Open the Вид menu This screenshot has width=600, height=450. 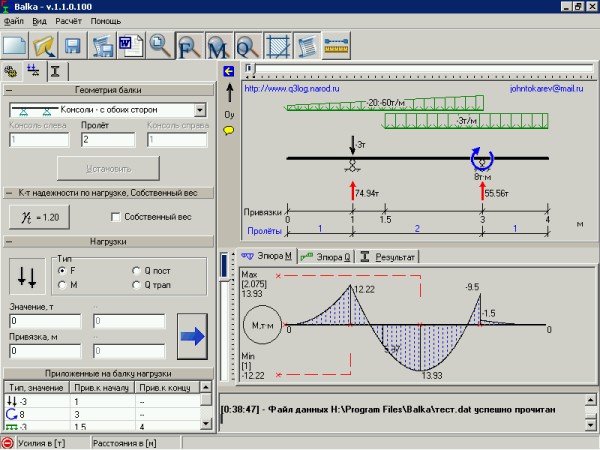click(x=39, y=21)
